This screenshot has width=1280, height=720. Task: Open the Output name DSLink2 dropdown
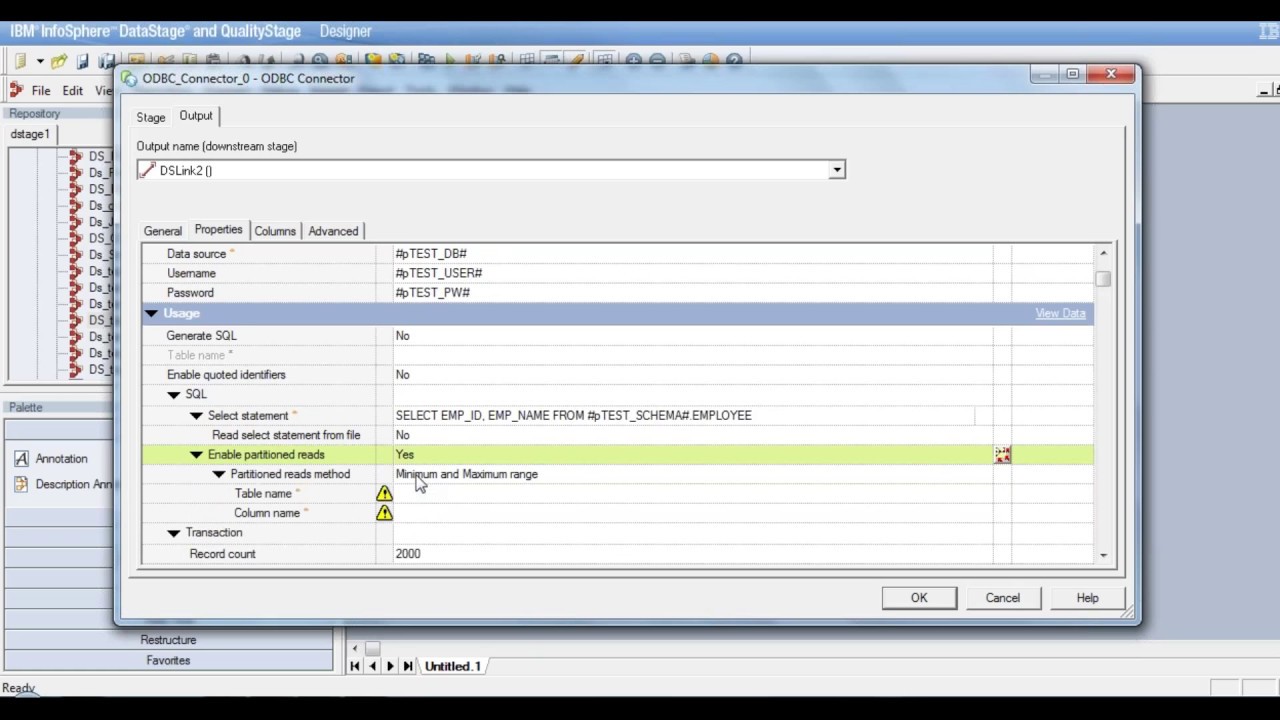pyautogui.click(x=837, y=170)
